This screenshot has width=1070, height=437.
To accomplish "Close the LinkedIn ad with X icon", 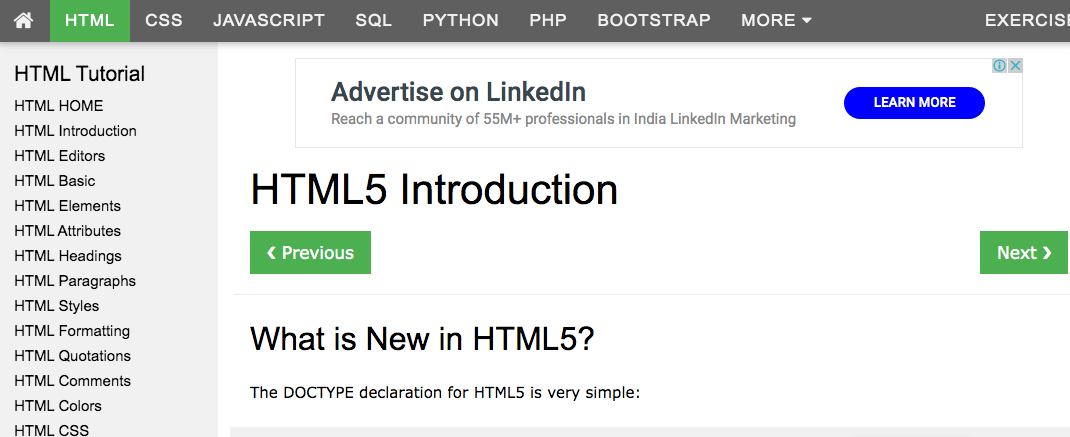I will [1015, 66].
